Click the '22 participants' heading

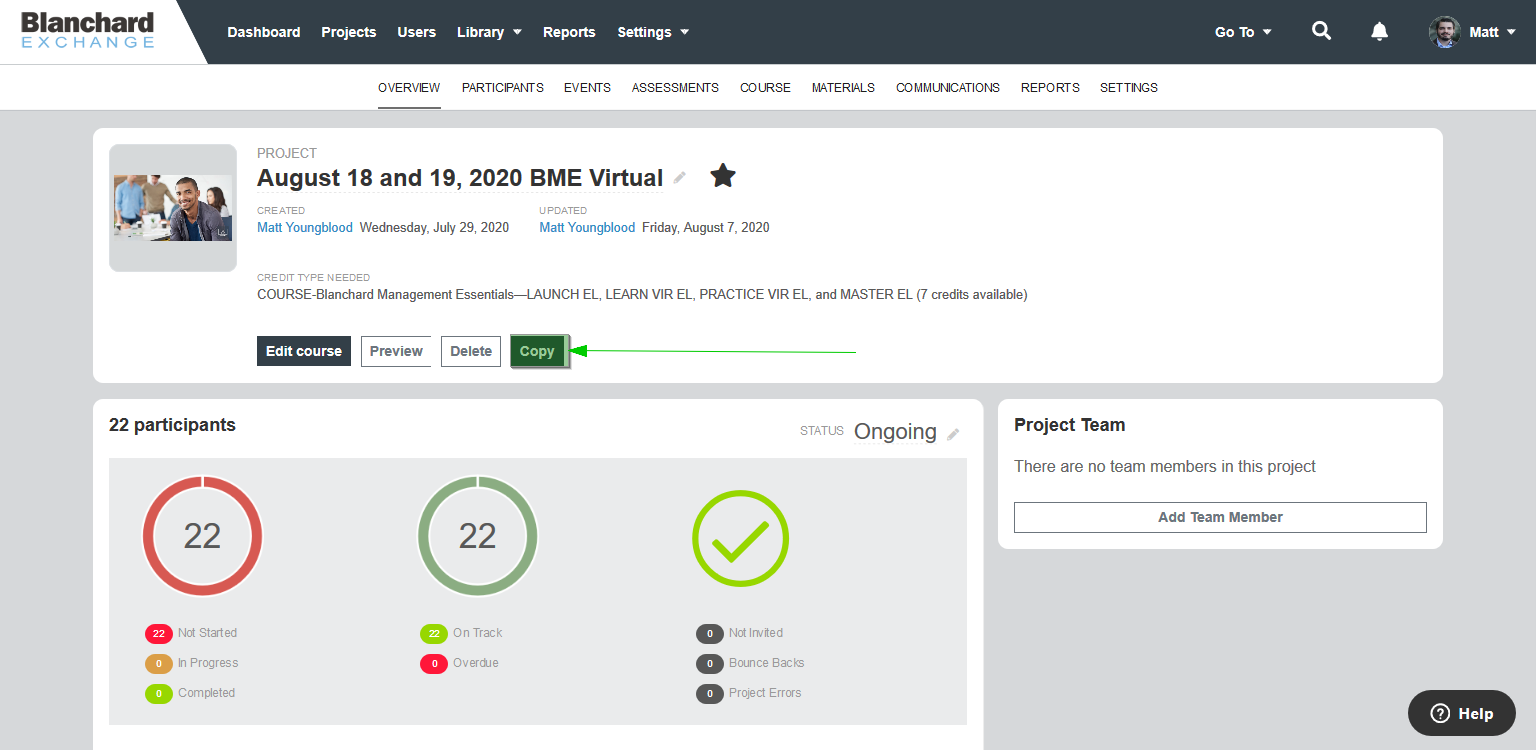click(172, 425)
